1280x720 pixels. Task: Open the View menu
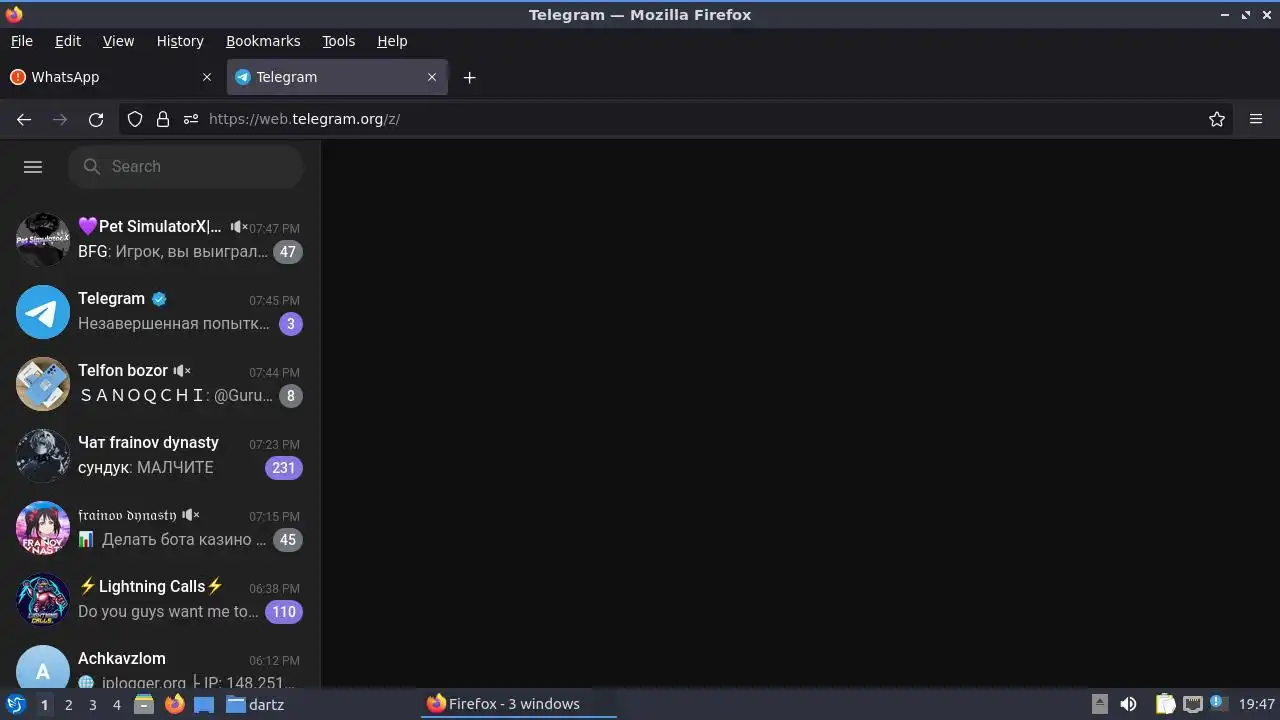click(118, 41)
